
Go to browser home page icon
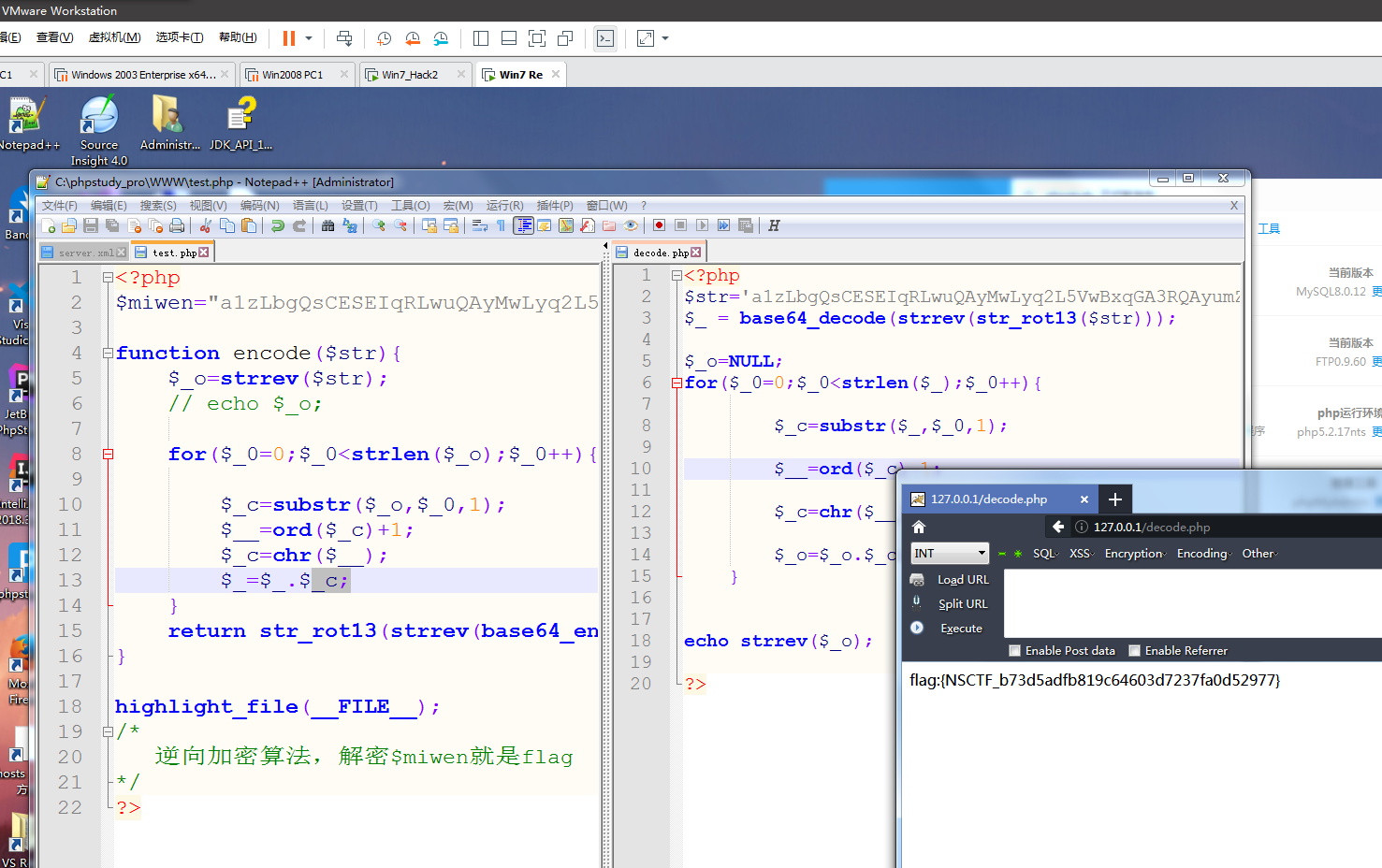point(919,527)
